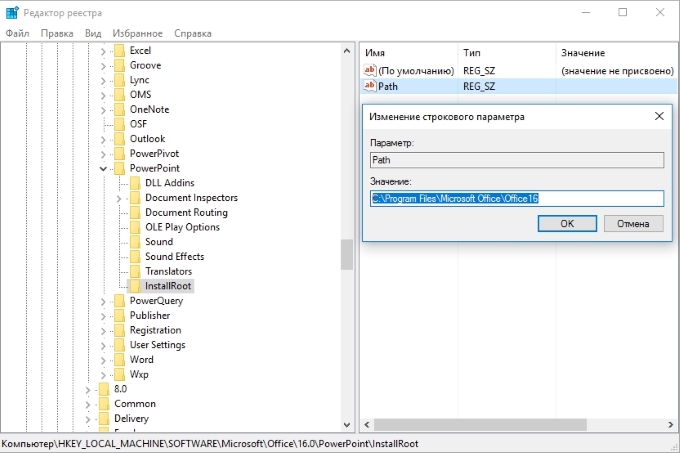Image resolution: width=680 pixels, height=453 pixels.
Task: Click the OLE Play Options folder icon
Action: (x=135, y=227)
